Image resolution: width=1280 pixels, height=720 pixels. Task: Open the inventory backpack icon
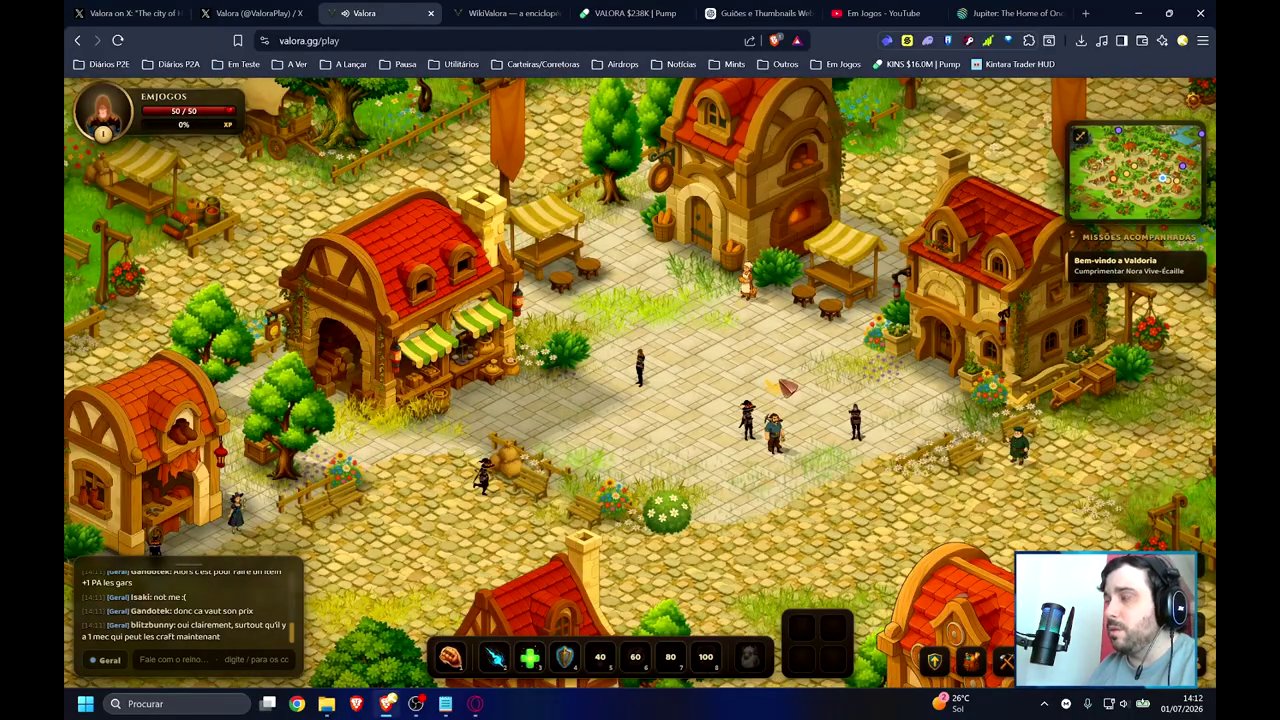970,661
